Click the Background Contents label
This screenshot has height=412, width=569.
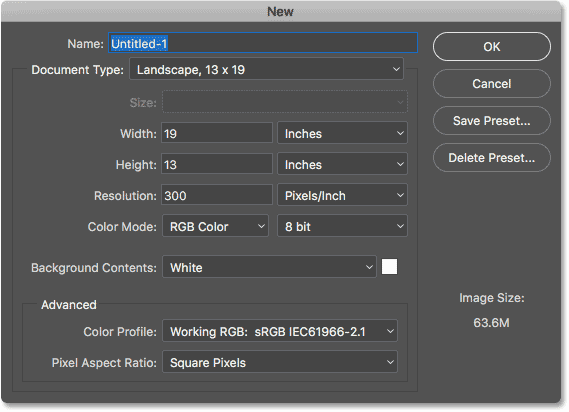[94, 268]
